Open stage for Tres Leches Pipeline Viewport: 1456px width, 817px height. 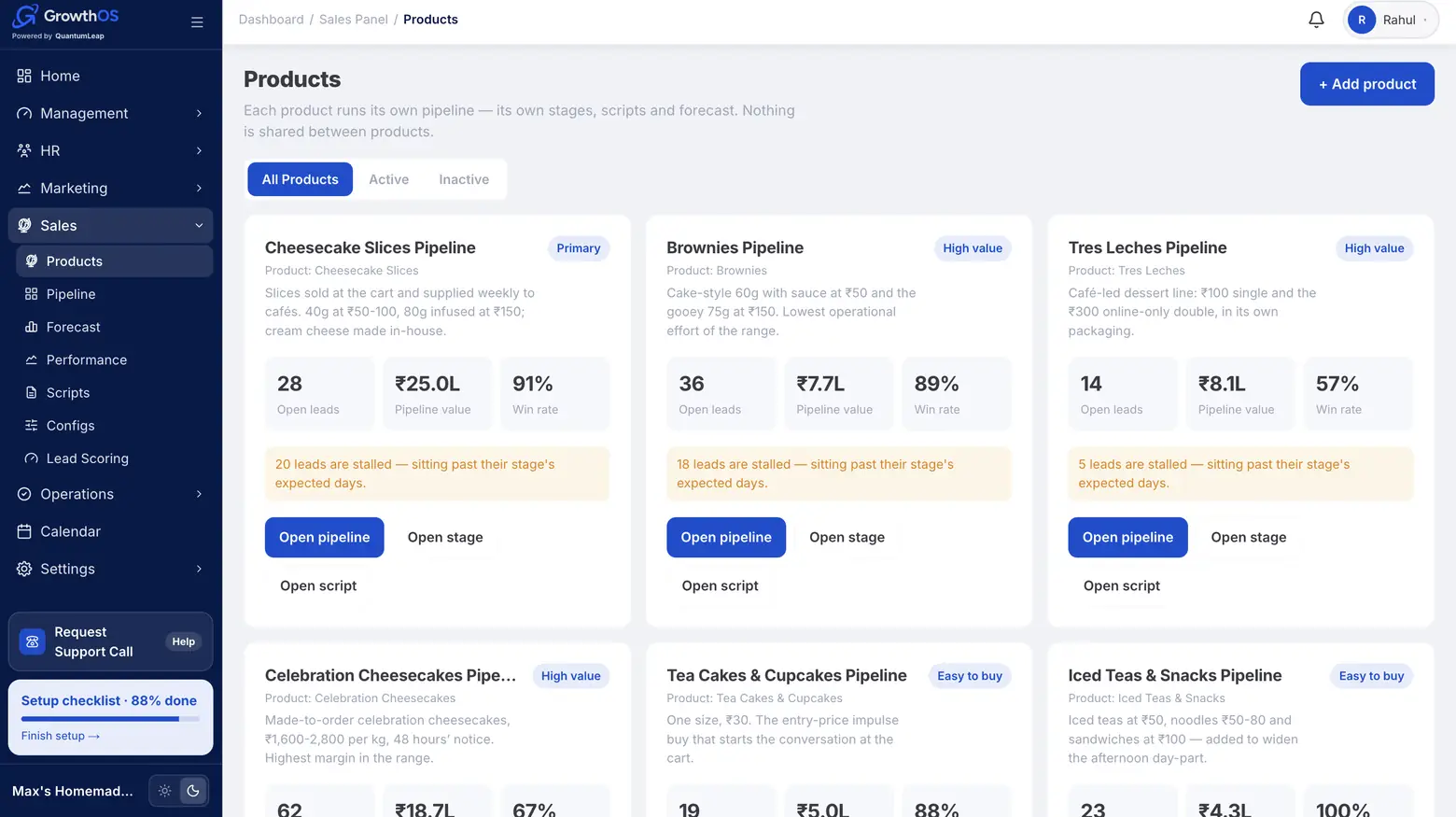(x=1248, y=537)
